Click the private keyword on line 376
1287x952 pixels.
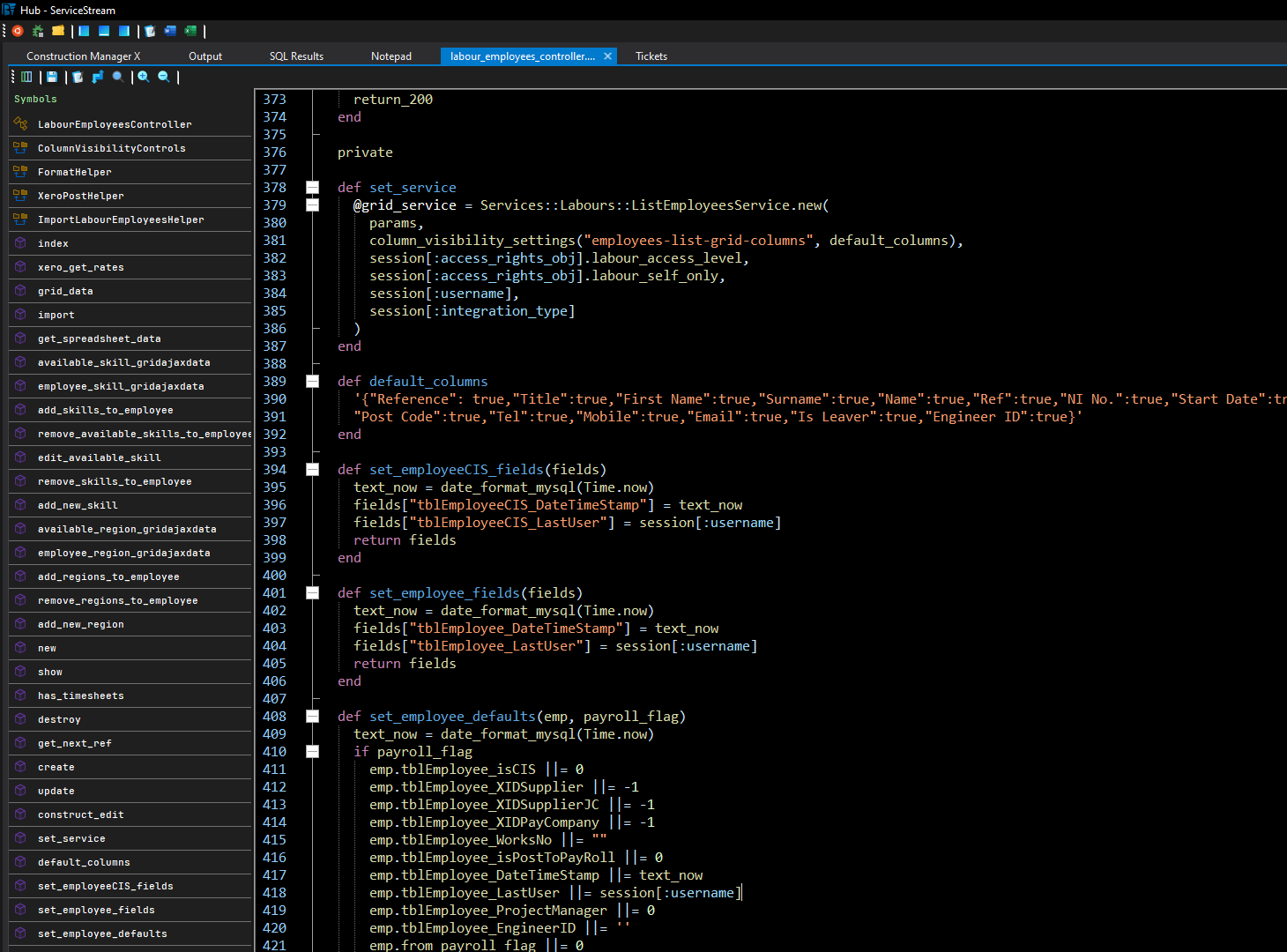[365, 152]
